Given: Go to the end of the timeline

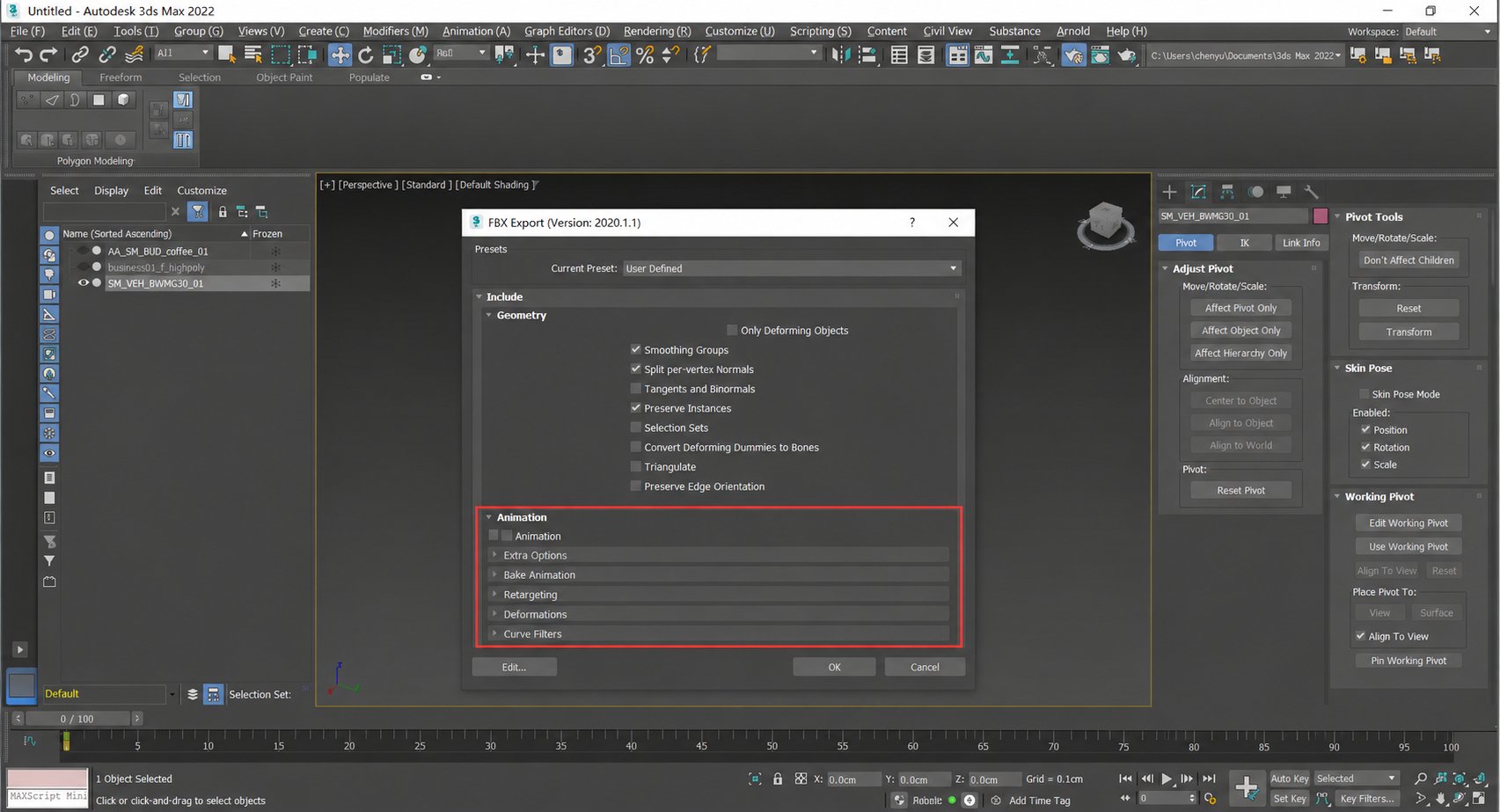Looking at the screenshot, I should click(1209, 779).
